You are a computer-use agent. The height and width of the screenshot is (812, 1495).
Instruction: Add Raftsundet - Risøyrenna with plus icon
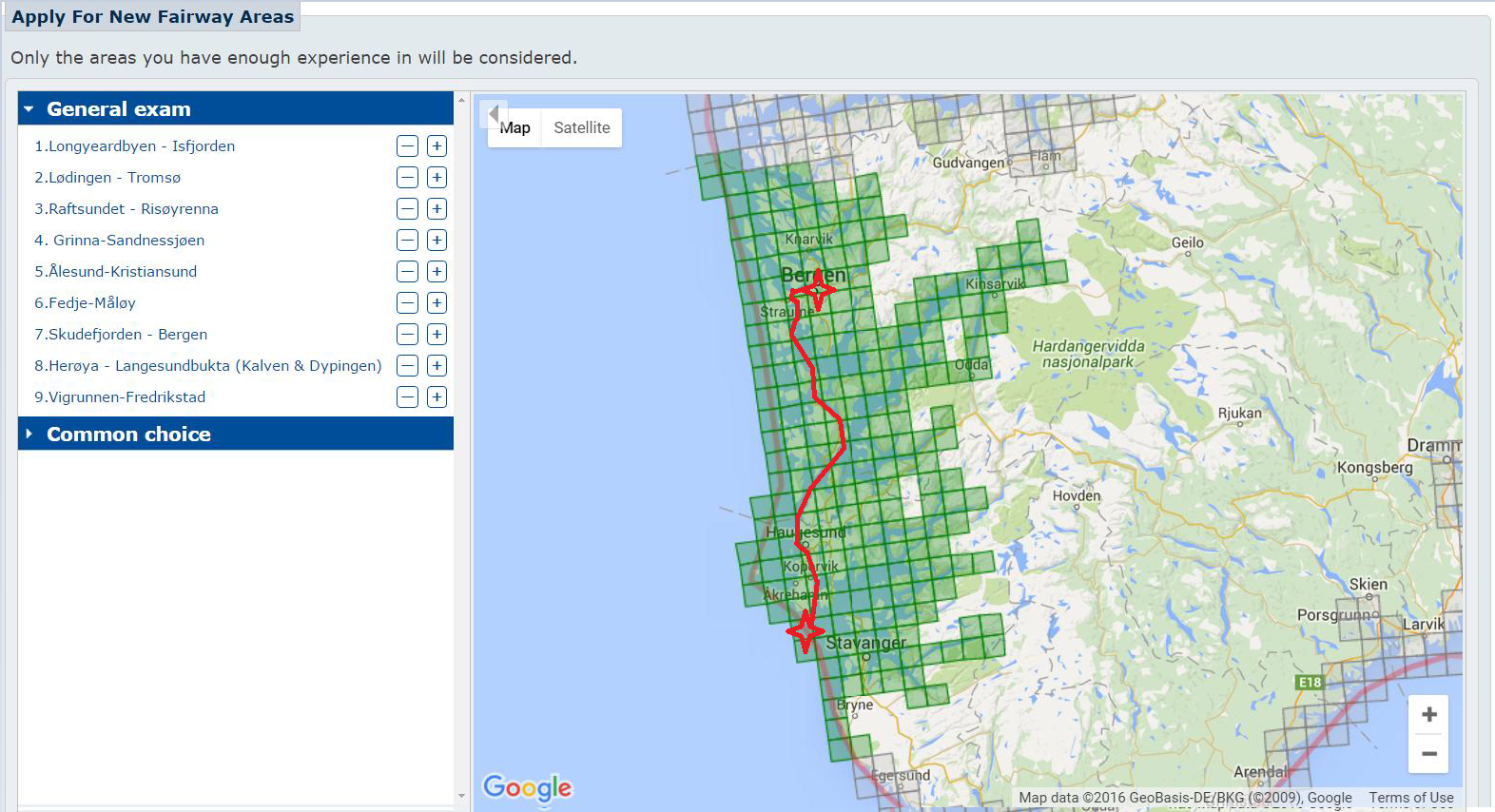[x=437, y=209]
